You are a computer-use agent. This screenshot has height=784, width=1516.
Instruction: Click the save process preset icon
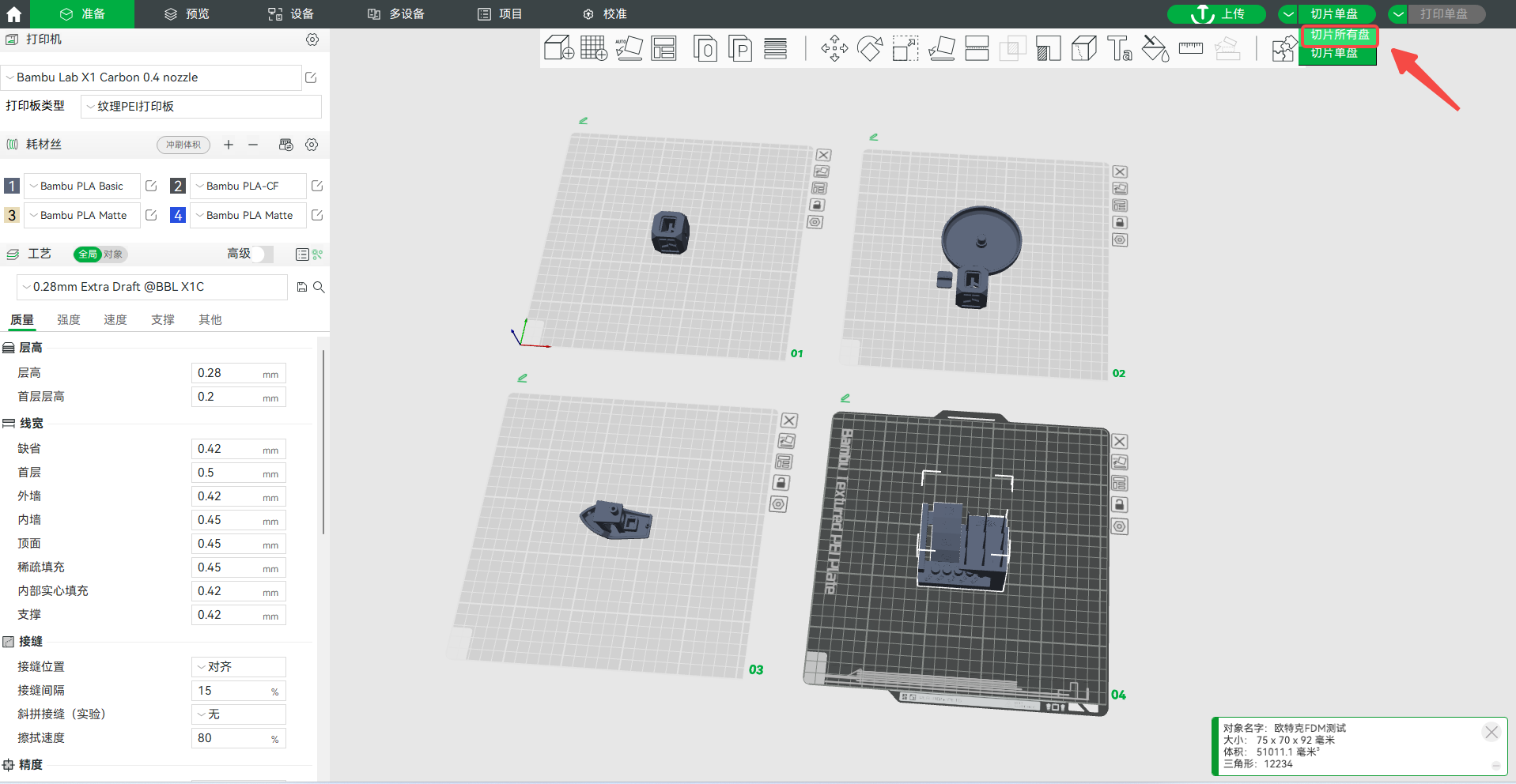301,287
